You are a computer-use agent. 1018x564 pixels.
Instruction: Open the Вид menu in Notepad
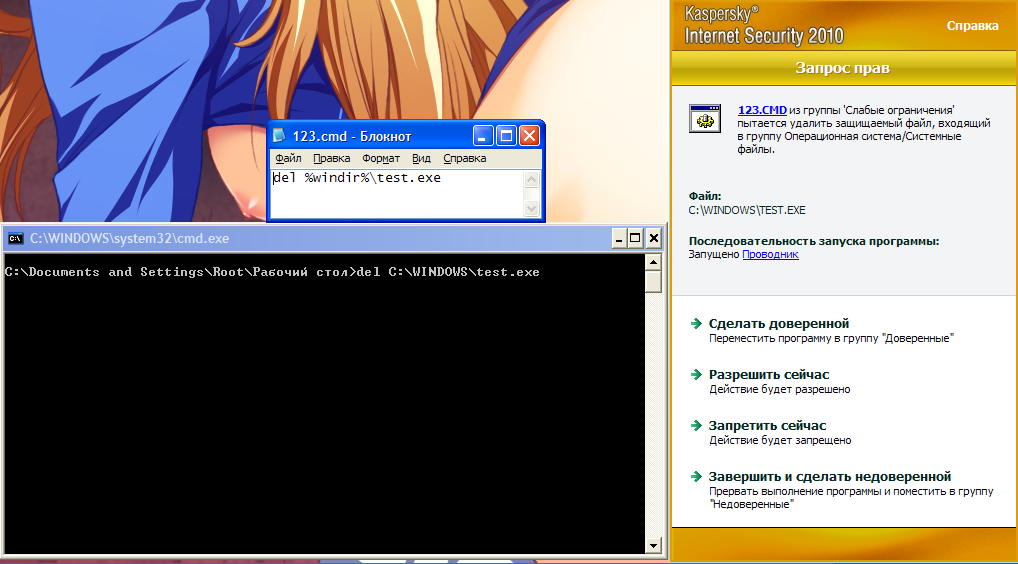pyautogui.click(x=421, y=158)
